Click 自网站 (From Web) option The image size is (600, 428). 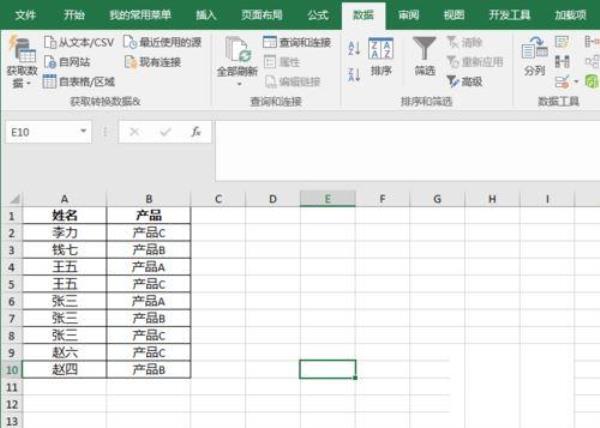pos(67,62)
